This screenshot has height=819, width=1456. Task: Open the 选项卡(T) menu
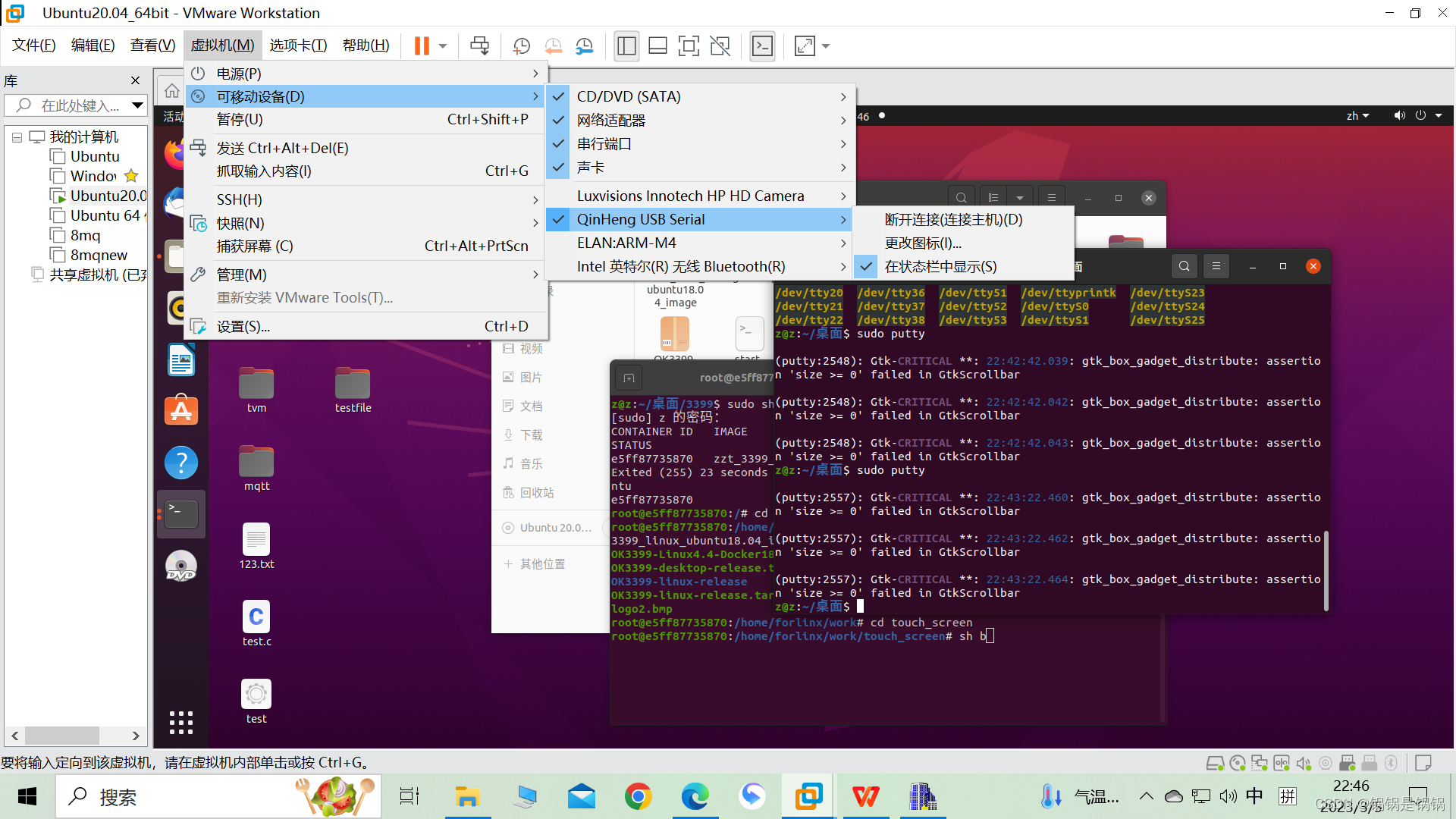(x=298, y=45)
